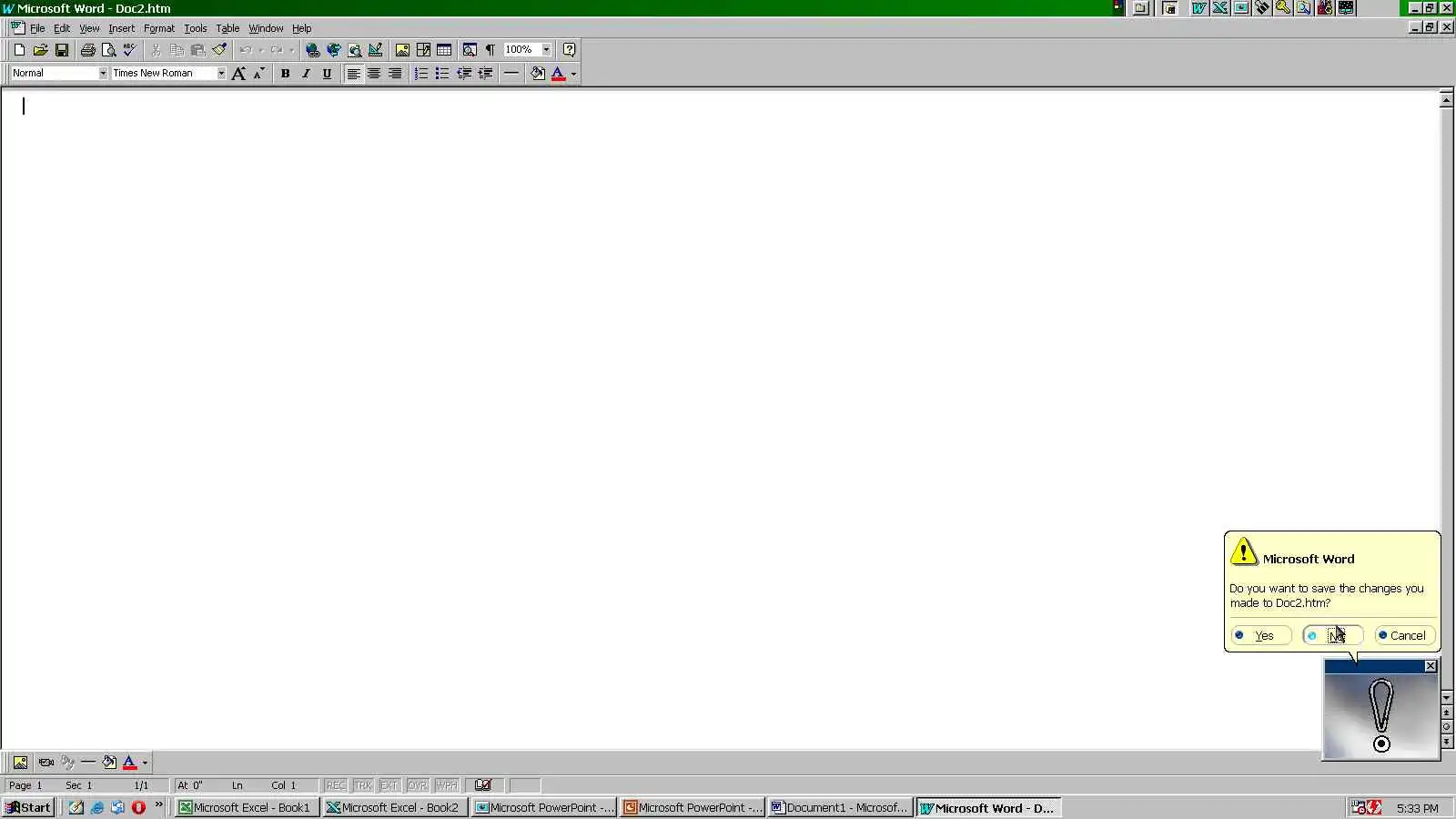Show the Web toolbar icon
Viewport: 1456px width, 819px height.
[x=333, y=50]
